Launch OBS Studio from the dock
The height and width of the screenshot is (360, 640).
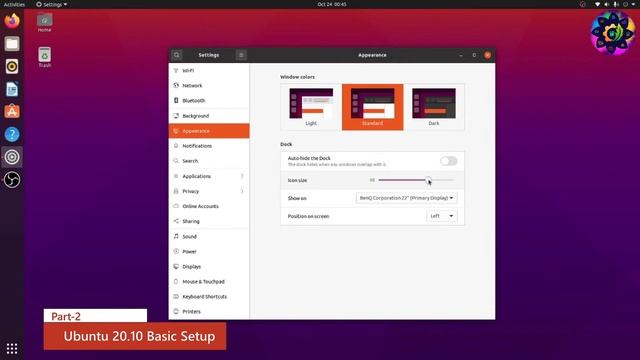click(12, 180)
